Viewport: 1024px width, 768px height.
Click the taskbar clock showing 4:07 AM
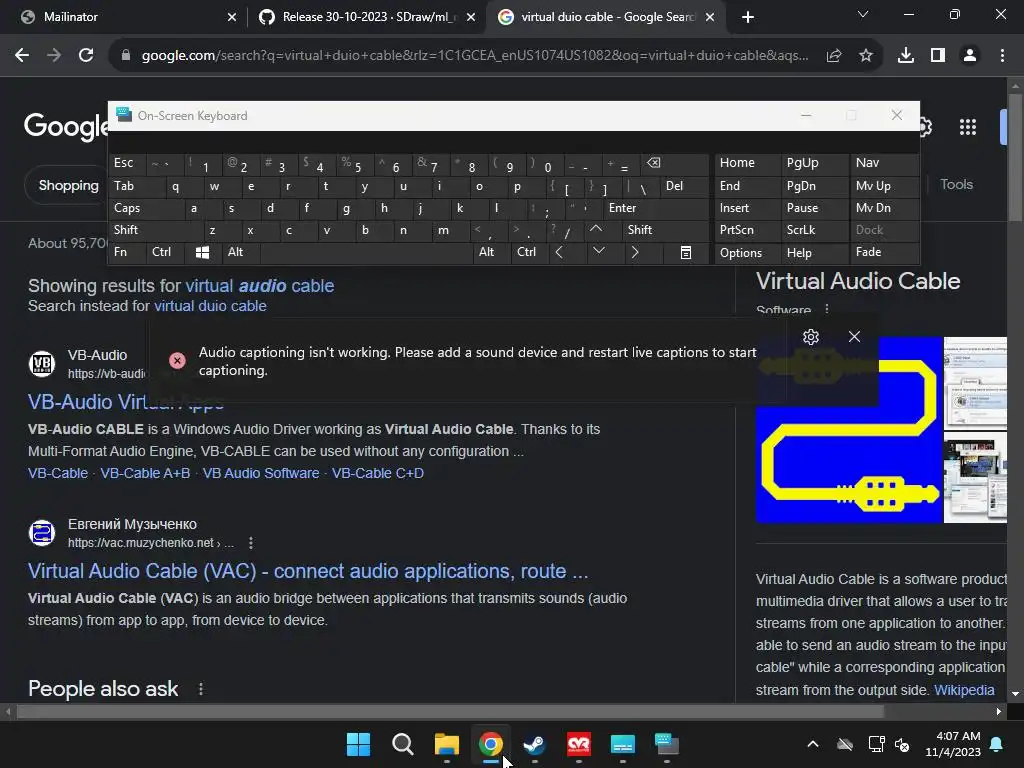[953, 744]
